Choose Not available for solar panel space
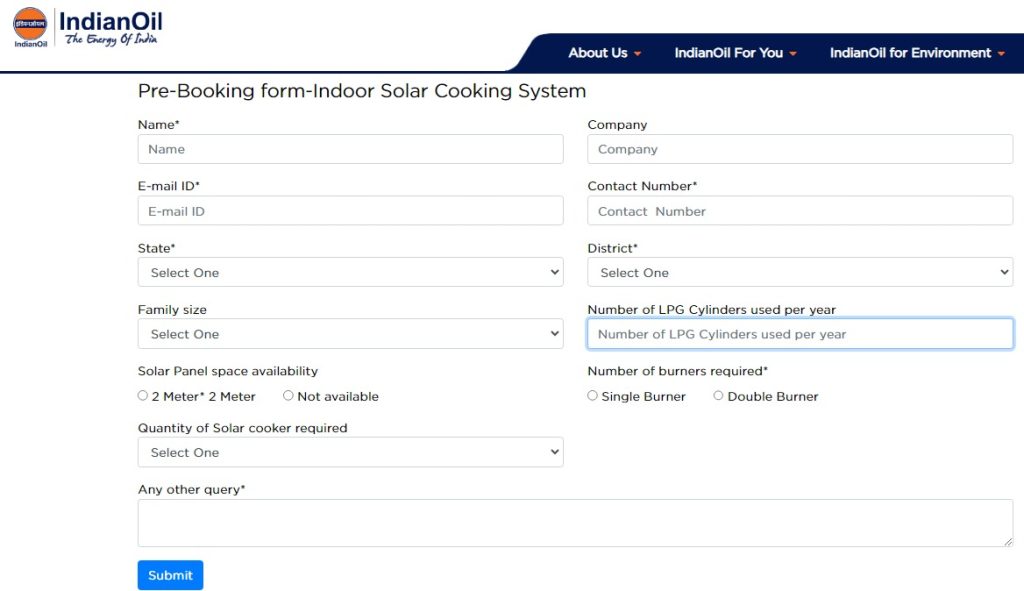 pos(288,396)
